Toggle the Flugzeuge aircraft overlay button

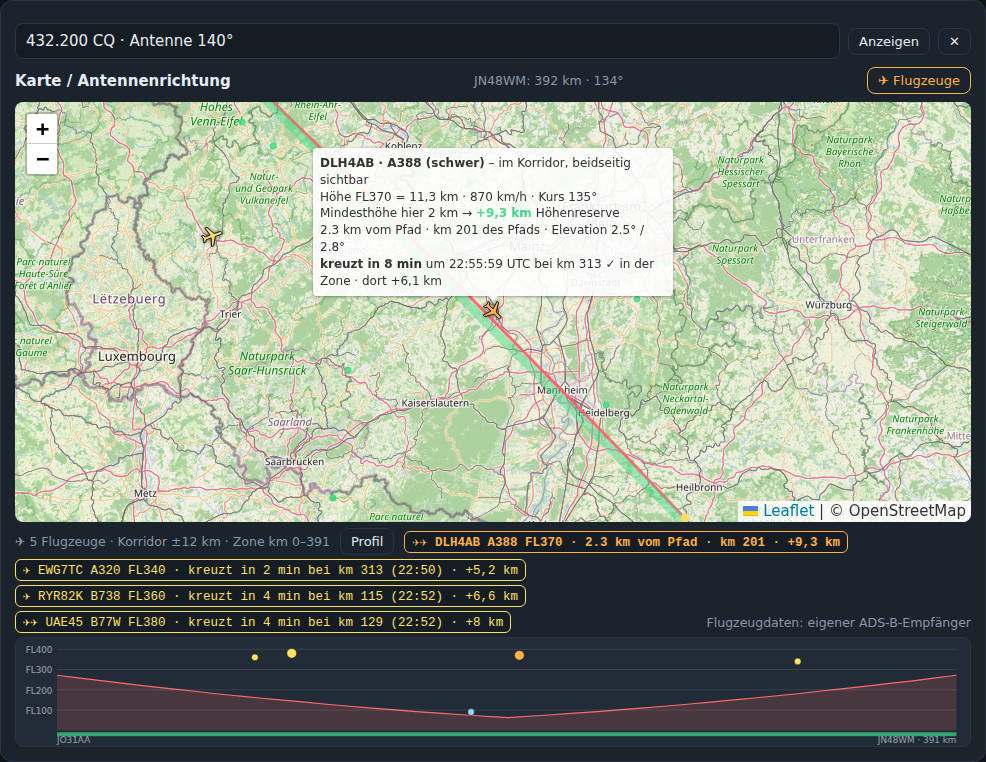coord(919,80)
